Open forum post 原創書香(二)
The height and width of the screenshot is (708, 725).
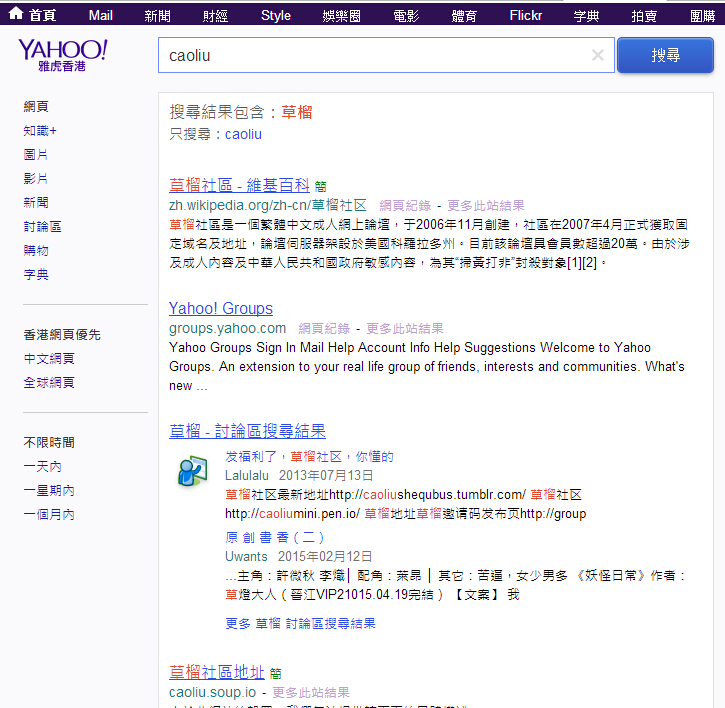pos(275,537)
